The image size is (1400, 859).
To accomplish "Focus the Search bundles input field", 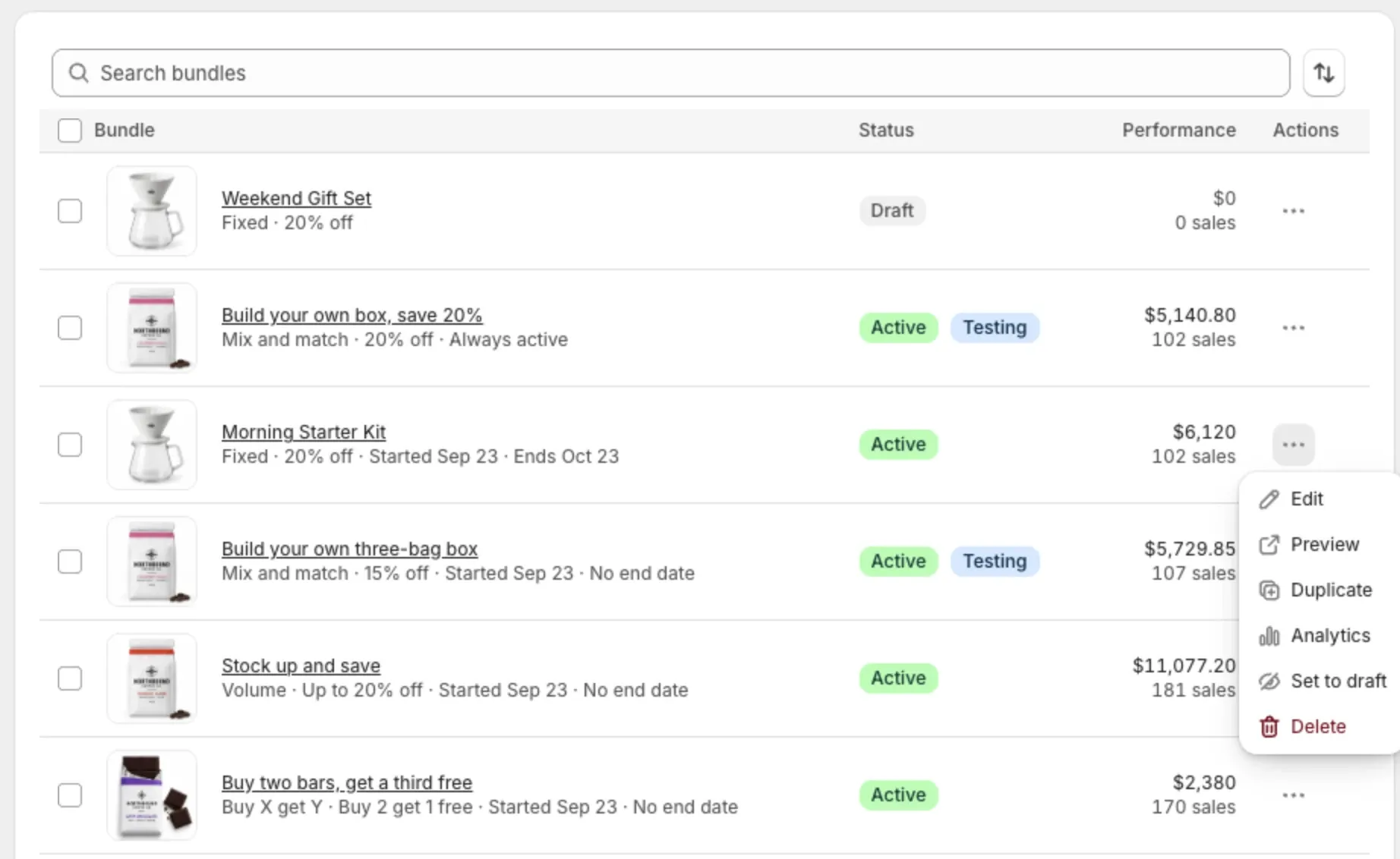I will pyautogui.click(x=670, y=73).
